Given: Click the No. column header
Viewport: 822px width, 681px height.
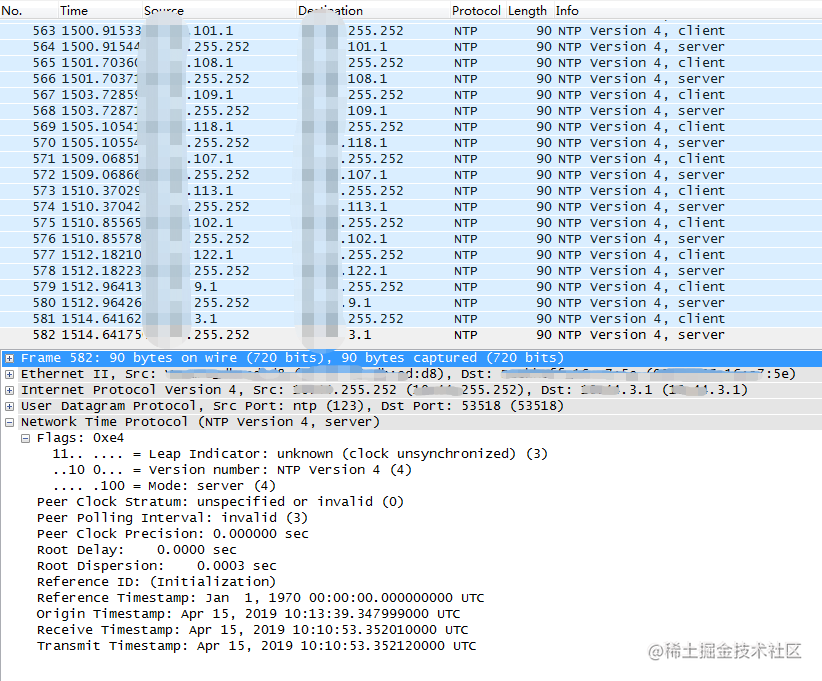Looking at the screenshot, I should pyautogui.click(x=17, y=11).
